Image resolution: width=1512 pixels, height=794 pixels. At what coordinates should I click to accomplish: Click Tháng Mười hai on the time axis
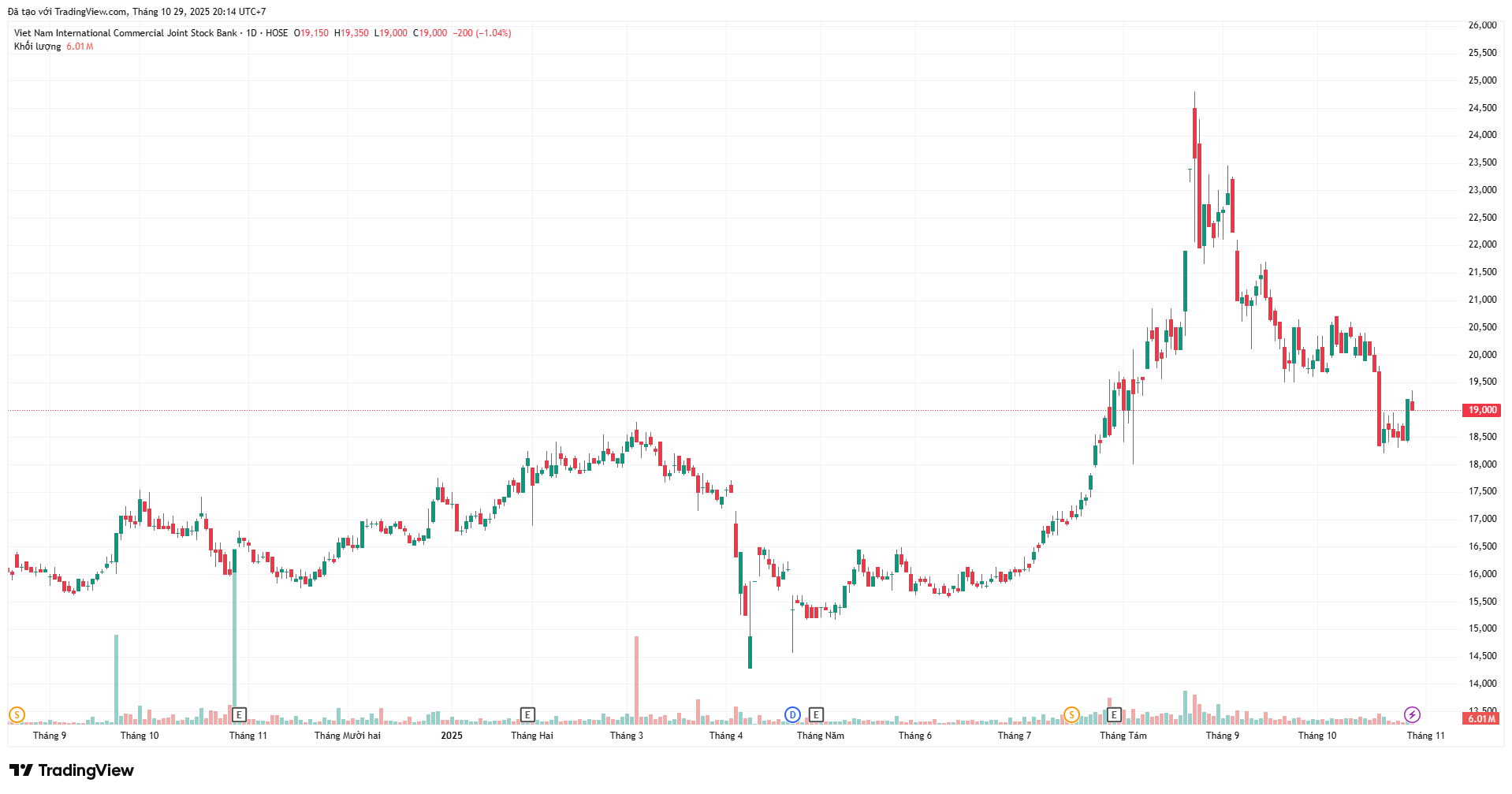click(x=347, y=736)
